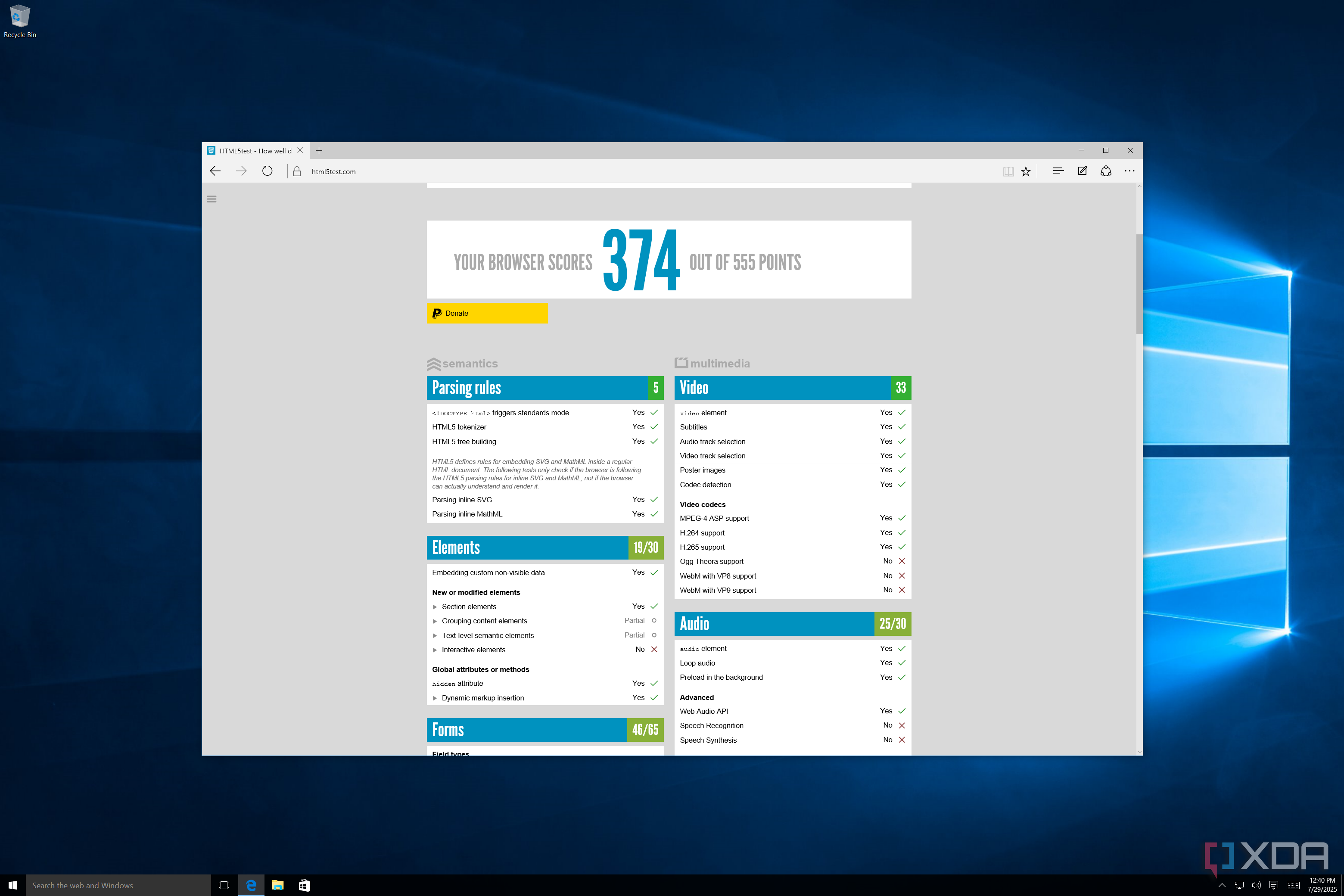Viewport: 1344px width, 896px height.
Task: Click the Parsing rules section header
Action: (x=544, y=387)
